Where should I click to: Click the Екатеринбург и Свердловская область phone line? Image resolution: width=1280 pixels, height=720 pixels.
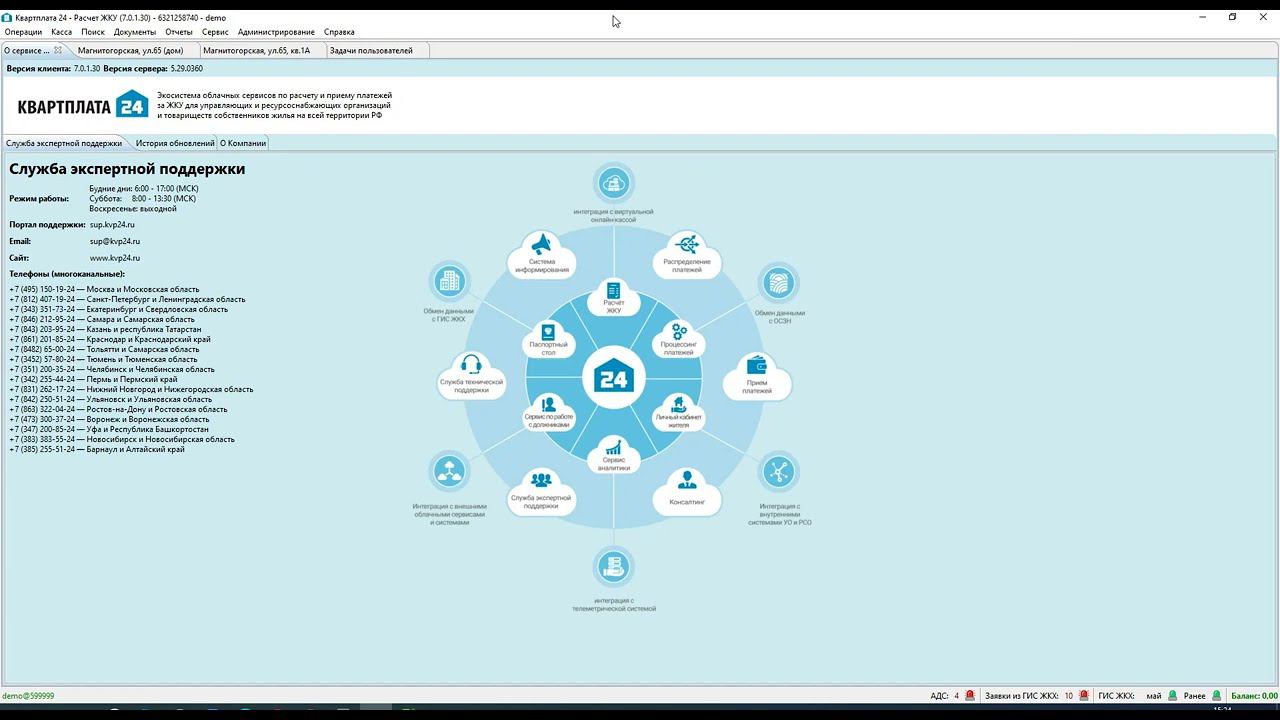119,309
